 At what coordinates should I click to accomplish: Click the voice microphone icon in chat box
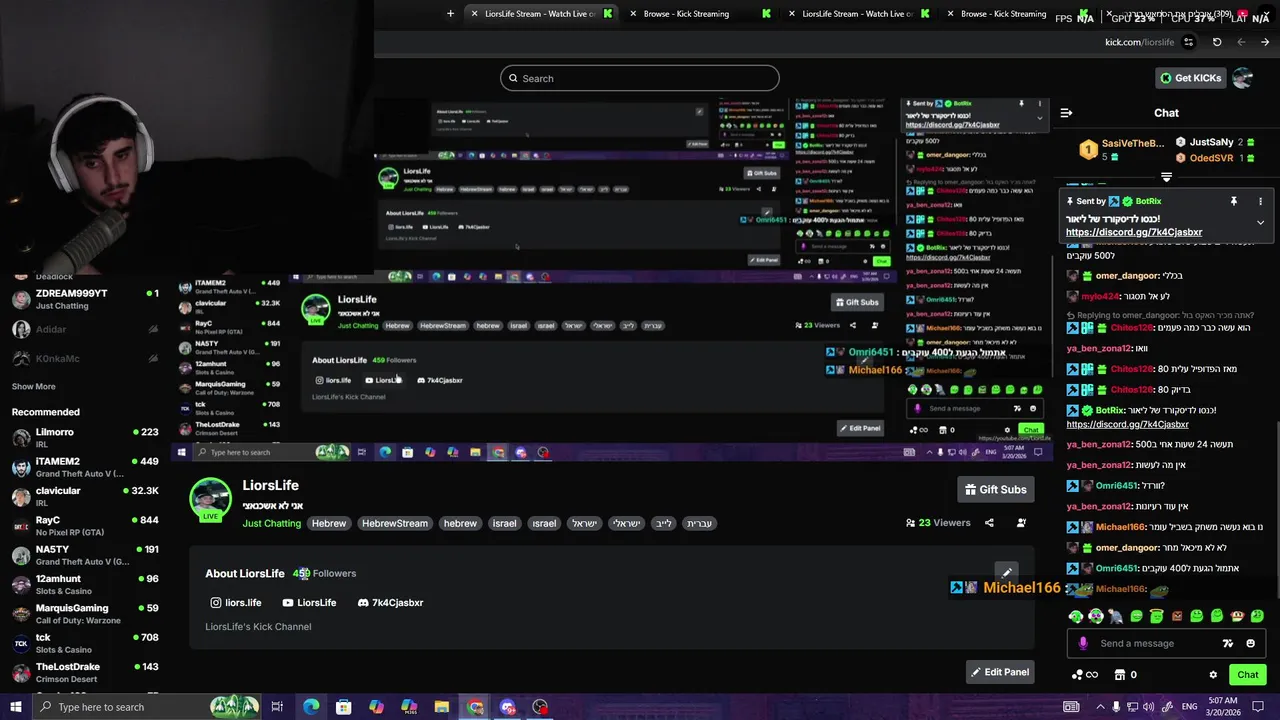click(1083, 643)
